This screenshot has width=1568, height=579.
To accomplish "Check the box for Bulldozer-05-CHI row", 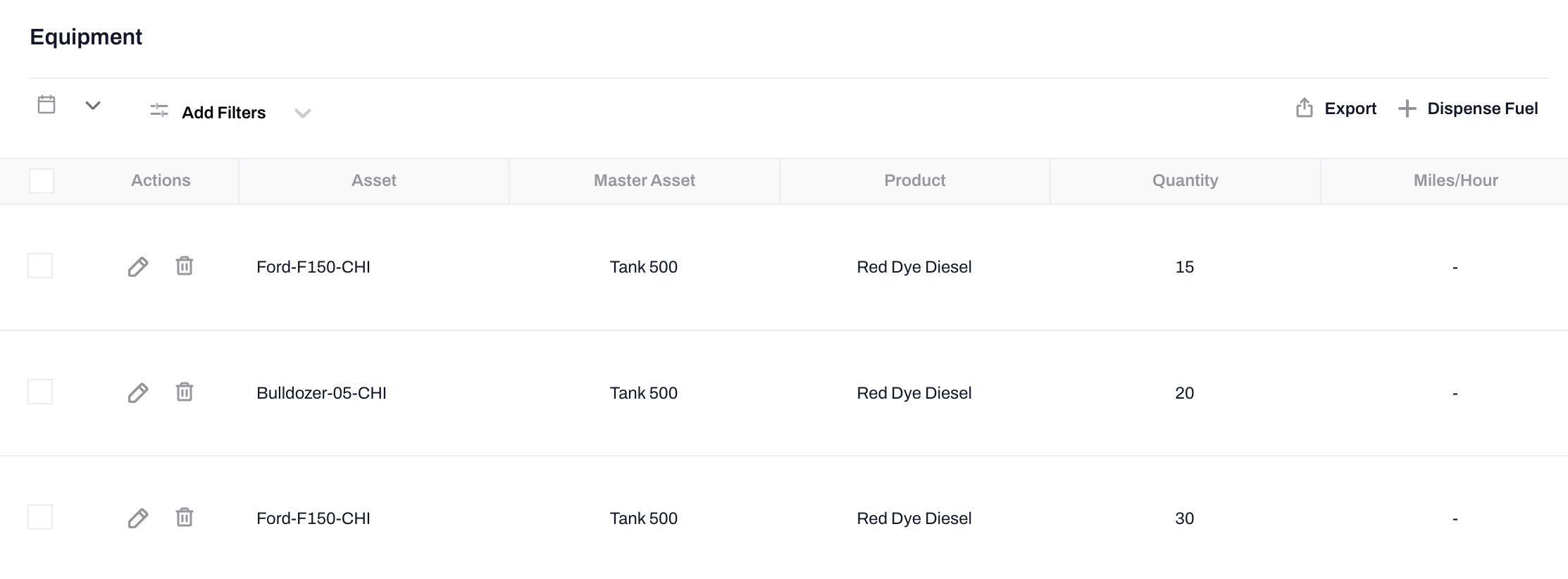I will pyautogui.click(x=40, y=392).
